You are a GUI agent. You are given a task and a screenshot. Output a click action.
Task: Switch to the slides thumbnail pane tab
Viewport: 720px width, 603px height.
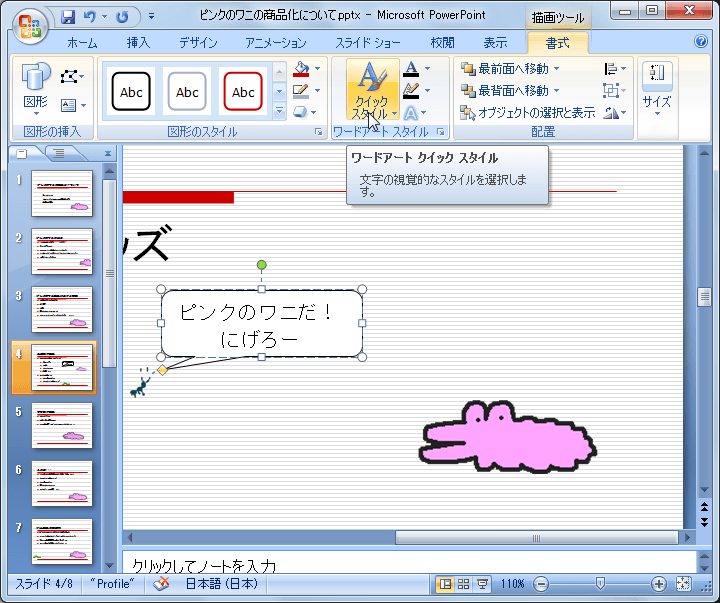(22, 153)
